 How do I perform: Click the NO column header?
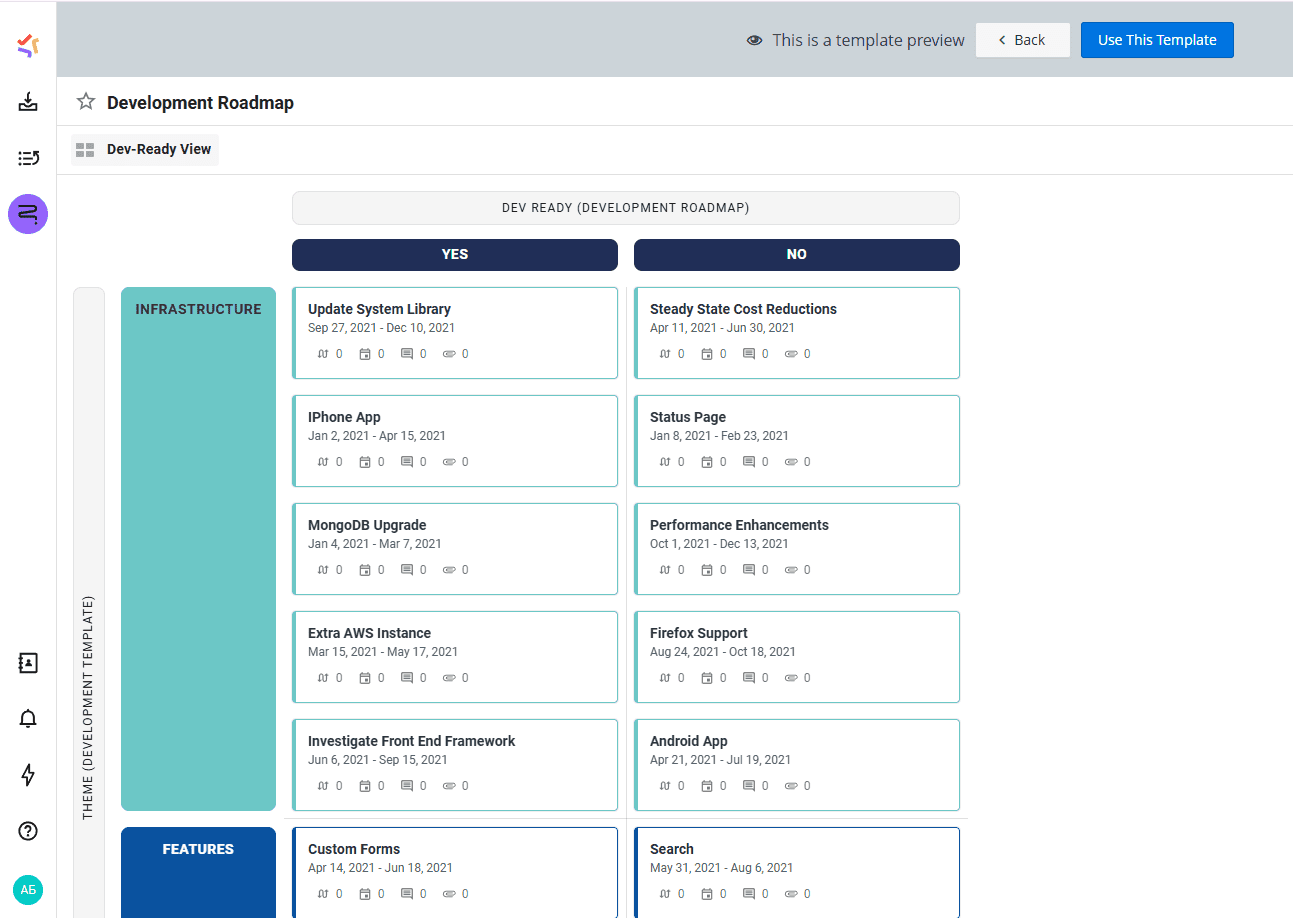pos(796,255)
